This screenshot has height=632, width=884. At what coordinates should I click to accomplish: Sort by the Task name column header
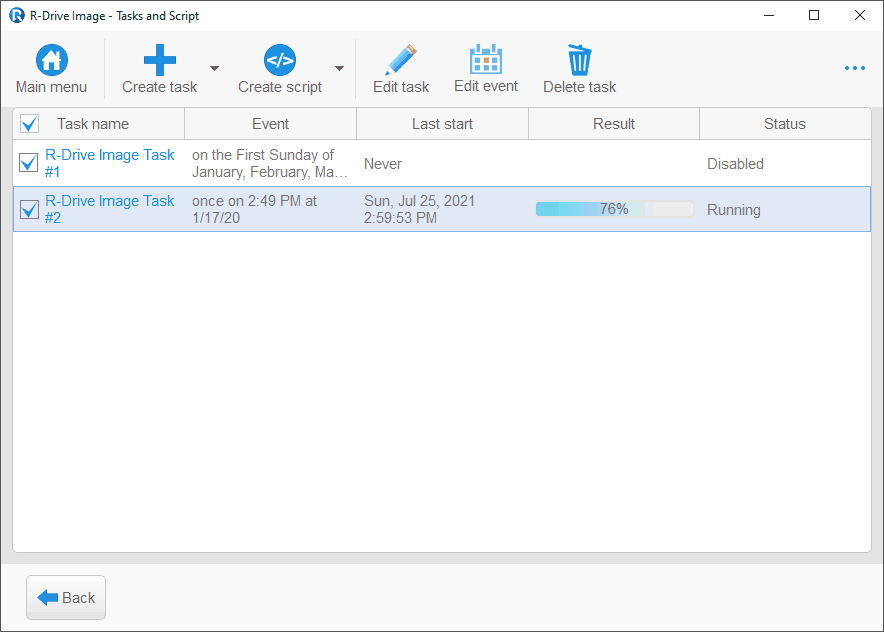pyautogui.click(x=93, y=124)
